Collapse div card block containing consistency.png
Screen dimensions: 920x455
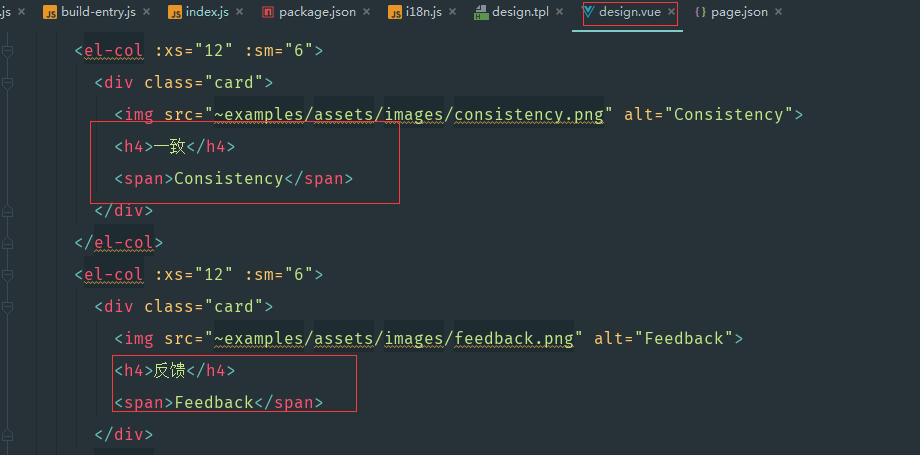click(7, 84)
